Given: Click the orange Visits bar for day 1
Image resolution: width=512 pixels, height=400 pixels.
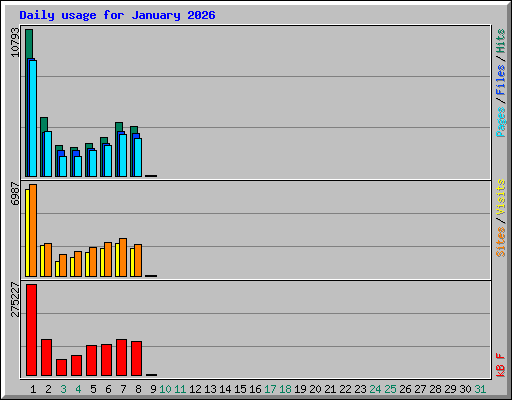Looking at the screenshot, I should pyautogui.click(x=33, y=230).
